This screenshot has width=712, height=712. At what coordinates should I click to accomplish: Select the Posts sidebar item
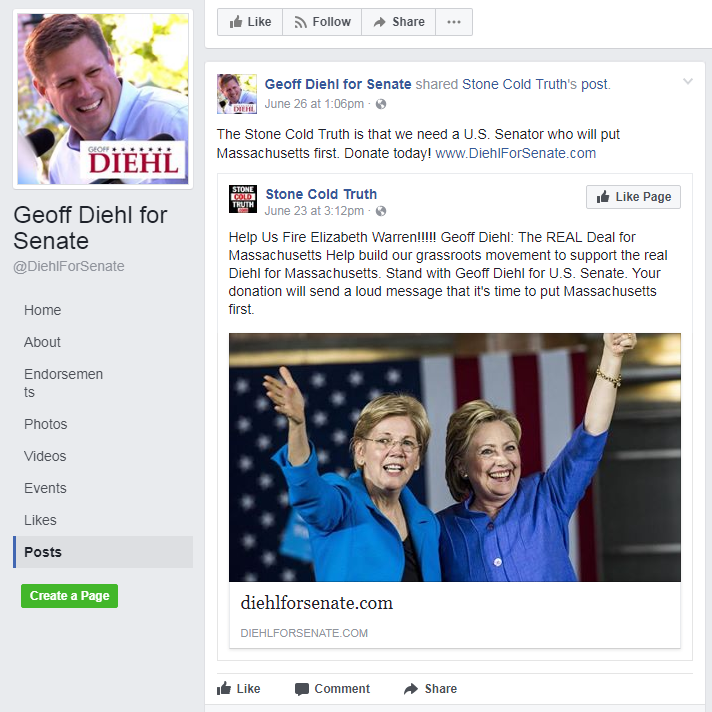103,552
